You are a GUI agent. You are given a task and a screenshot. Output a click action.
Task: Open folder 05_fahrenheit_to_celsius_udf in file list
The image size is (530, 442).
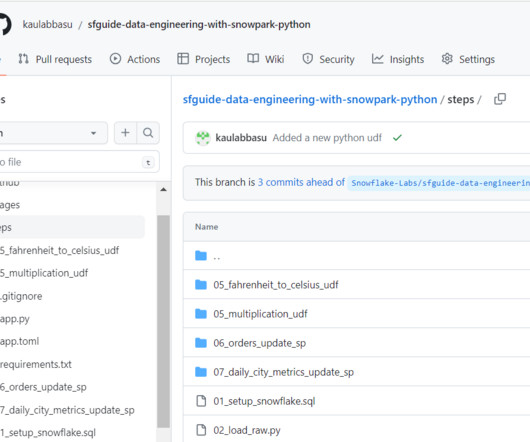click(275, 285)
